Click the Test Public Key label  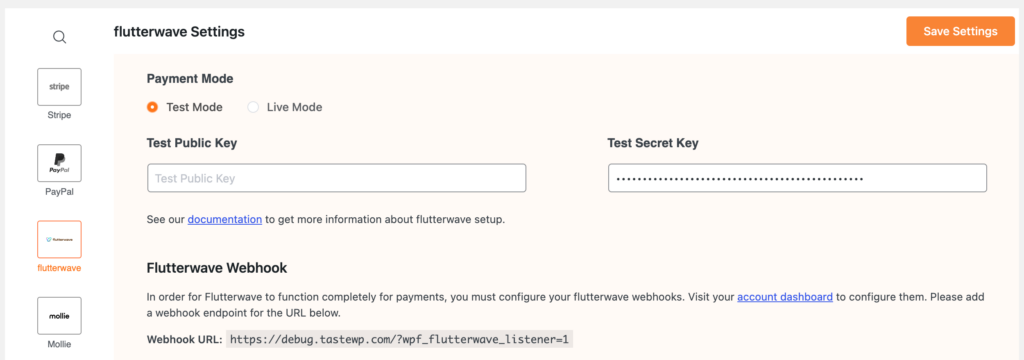191,143
